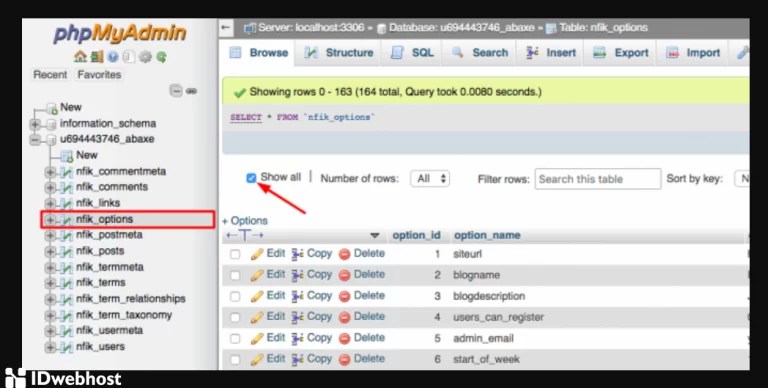The image size is (768, 388).
Task: Click the Recent tables link
Action: pos(50,75)
